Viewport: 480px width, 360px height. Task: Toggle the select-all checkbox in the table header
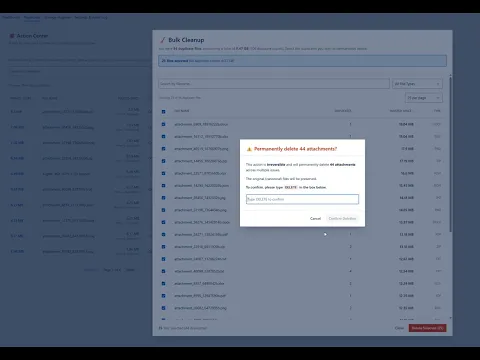163,112
